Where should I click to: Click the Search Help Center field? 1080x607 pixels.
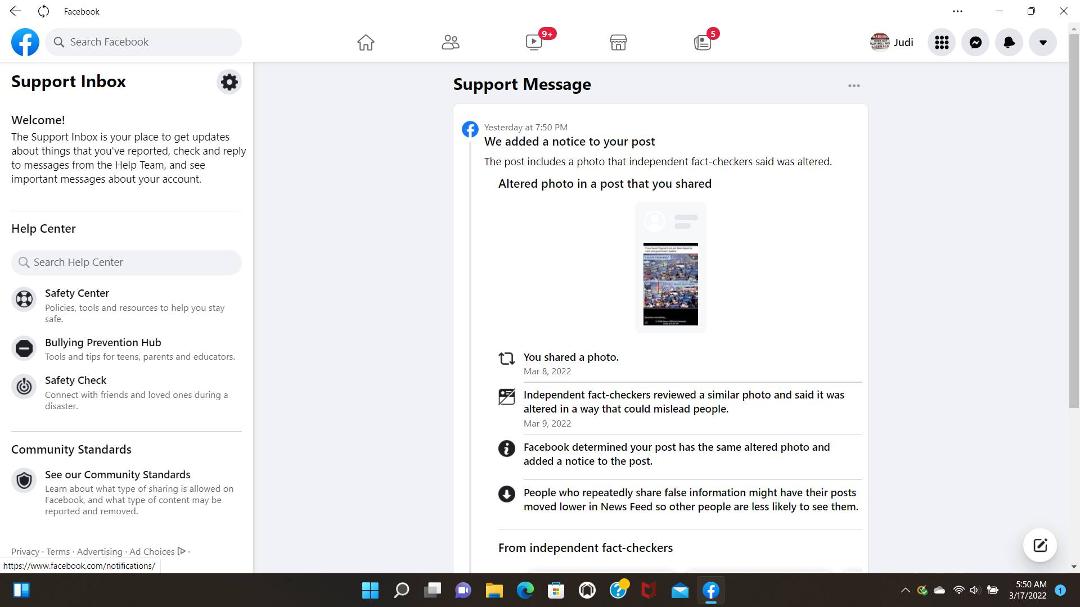(127, 263)
